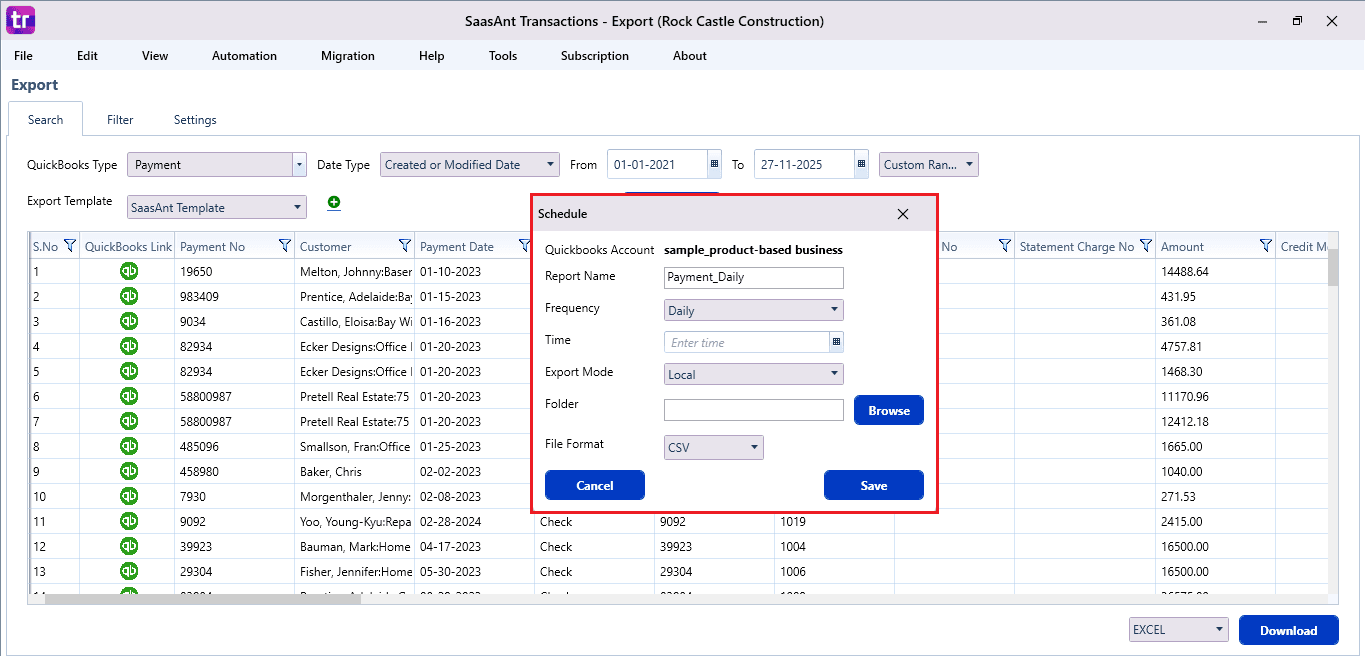Image resolution: width=1365 pixels, height=656 pixels.
Task: Click the QuickBooks link icon for payment 19650
Action: [128, 271]
